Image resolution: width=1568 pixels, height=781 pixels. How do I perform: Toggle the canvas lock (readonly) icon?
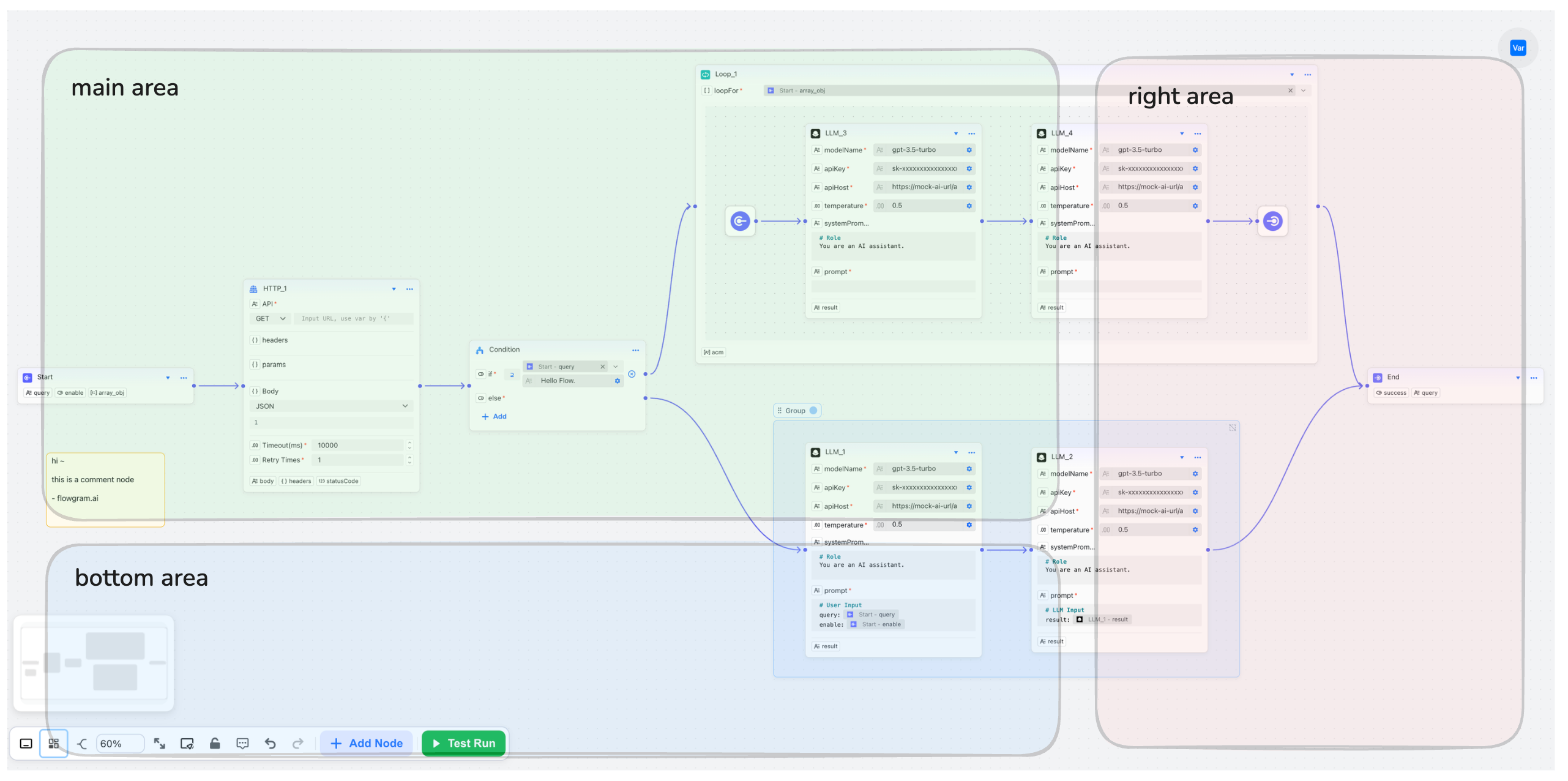[x=215, y=743]
